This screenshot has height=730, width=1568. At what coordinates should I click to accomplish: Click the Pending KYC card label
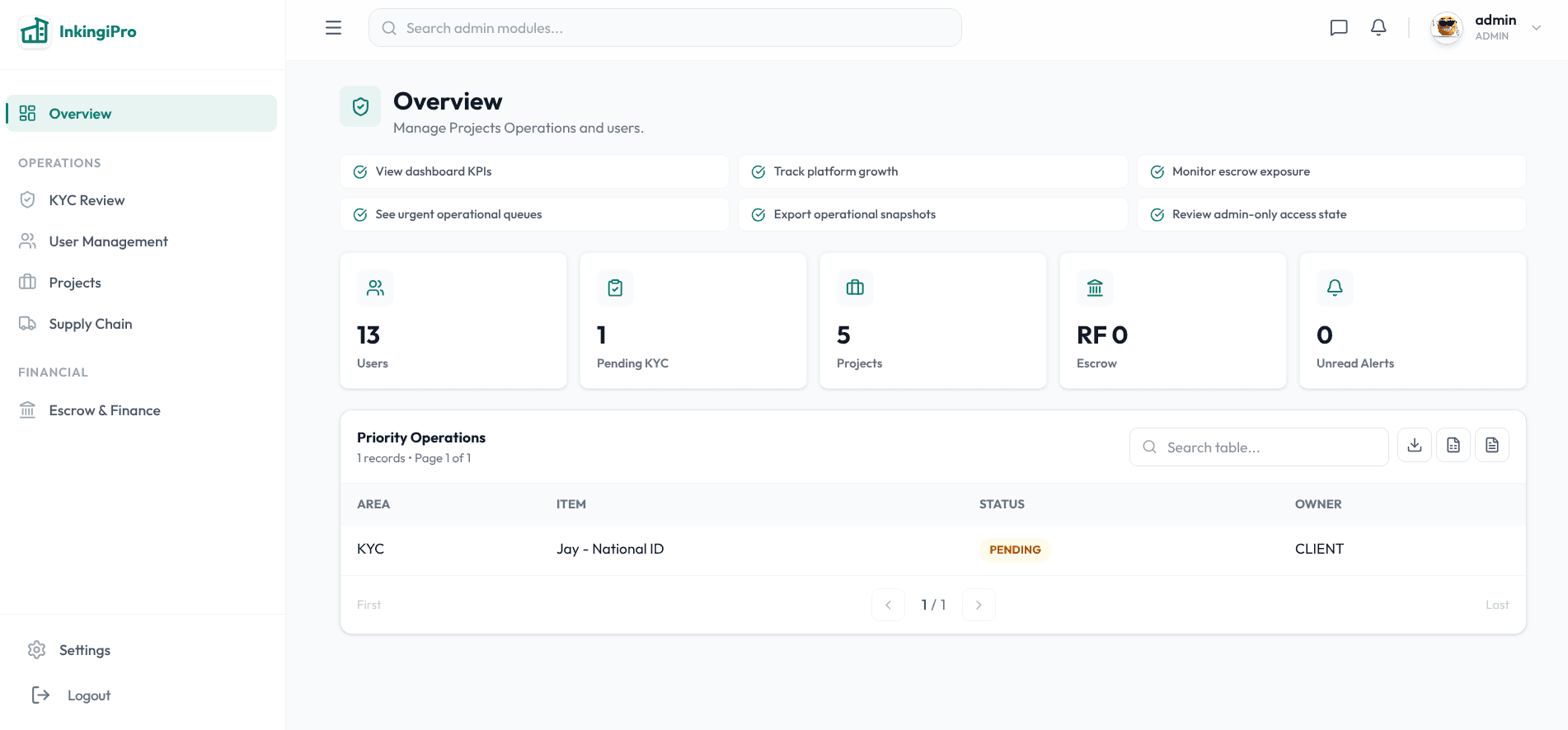(632, 363)
